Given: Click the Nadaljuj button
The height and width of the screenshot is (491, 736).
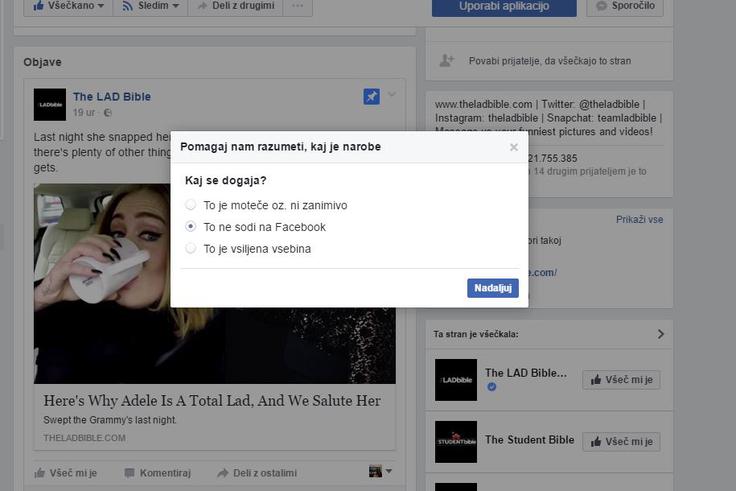Looking at the screenshot, I should pyautogui.click(x=492, y=288).
